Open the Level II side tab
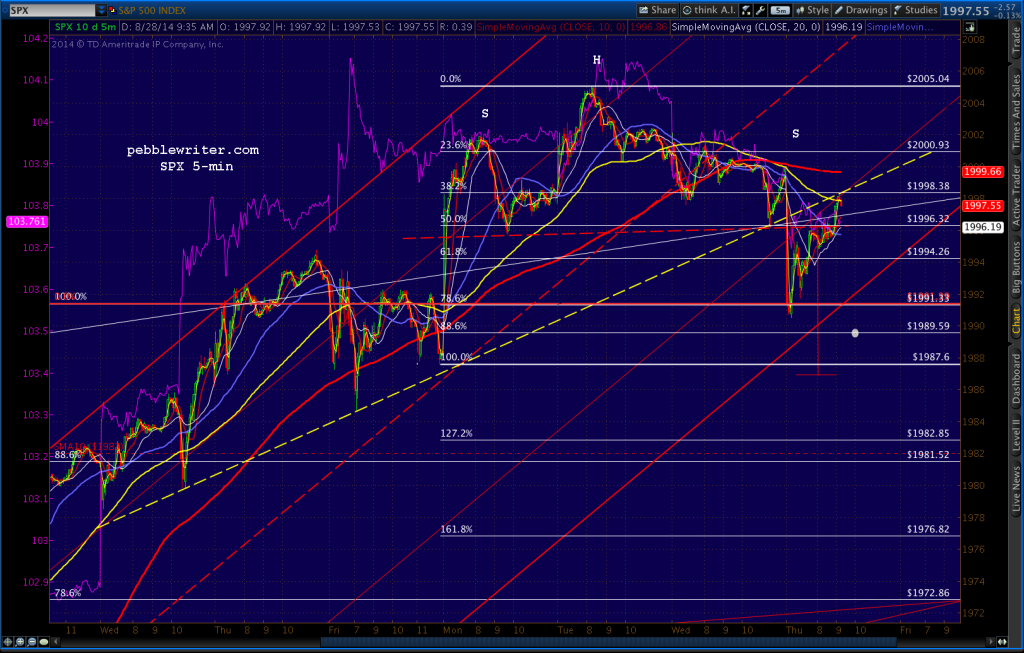 tap(1016, 436)
